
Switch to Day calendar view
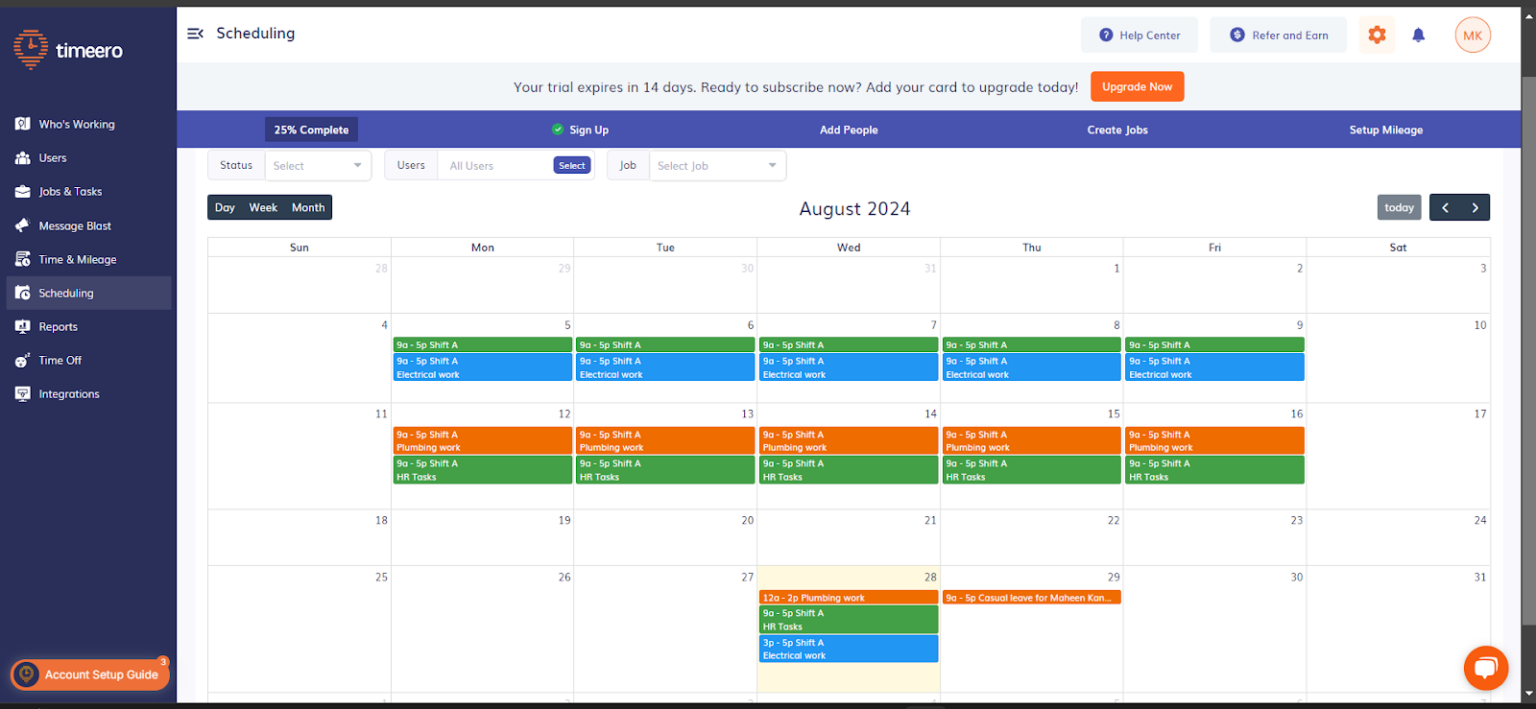point(224,207)
